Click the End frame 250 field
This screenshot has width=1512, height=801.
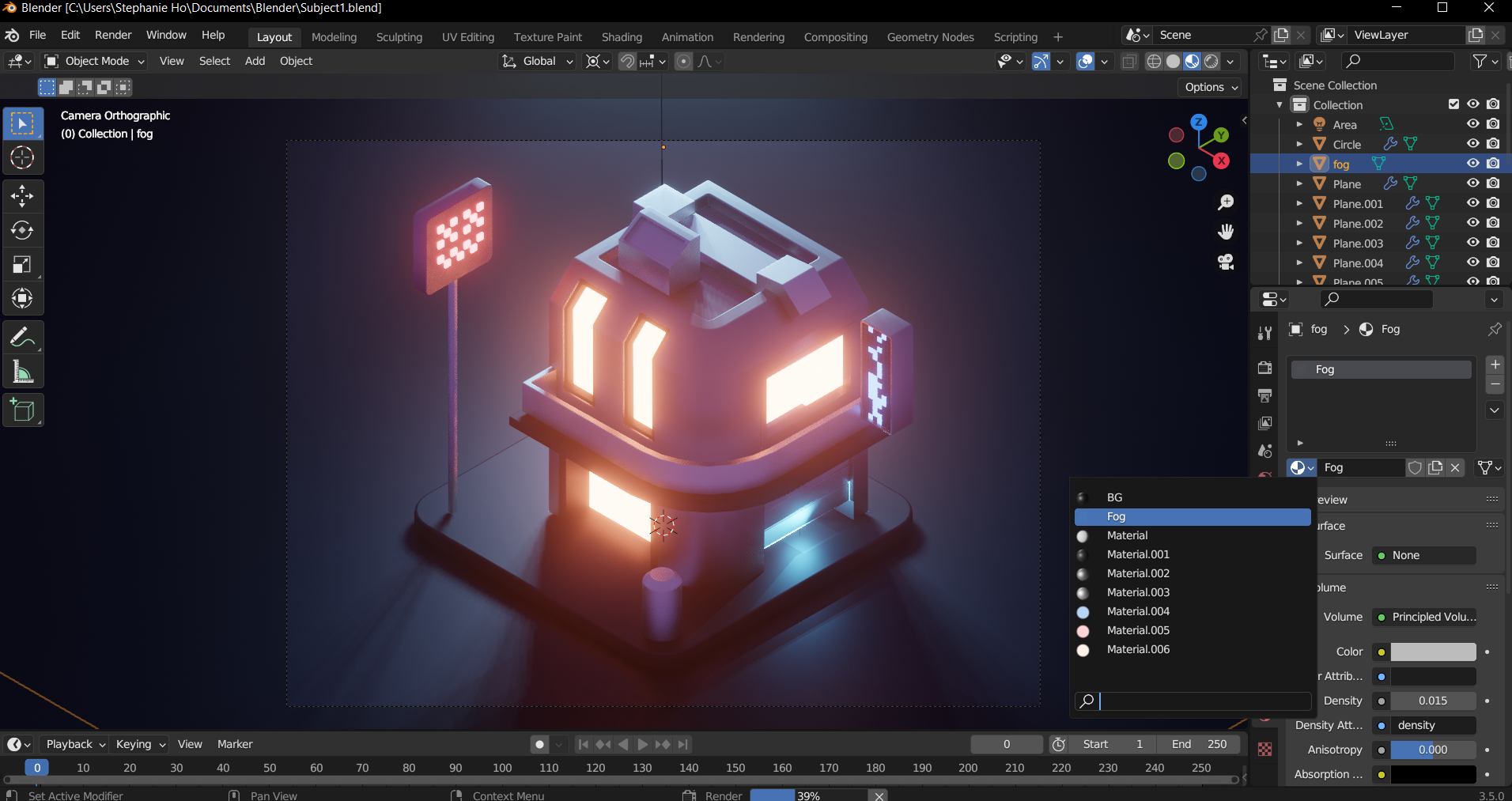coord(1198,744)
